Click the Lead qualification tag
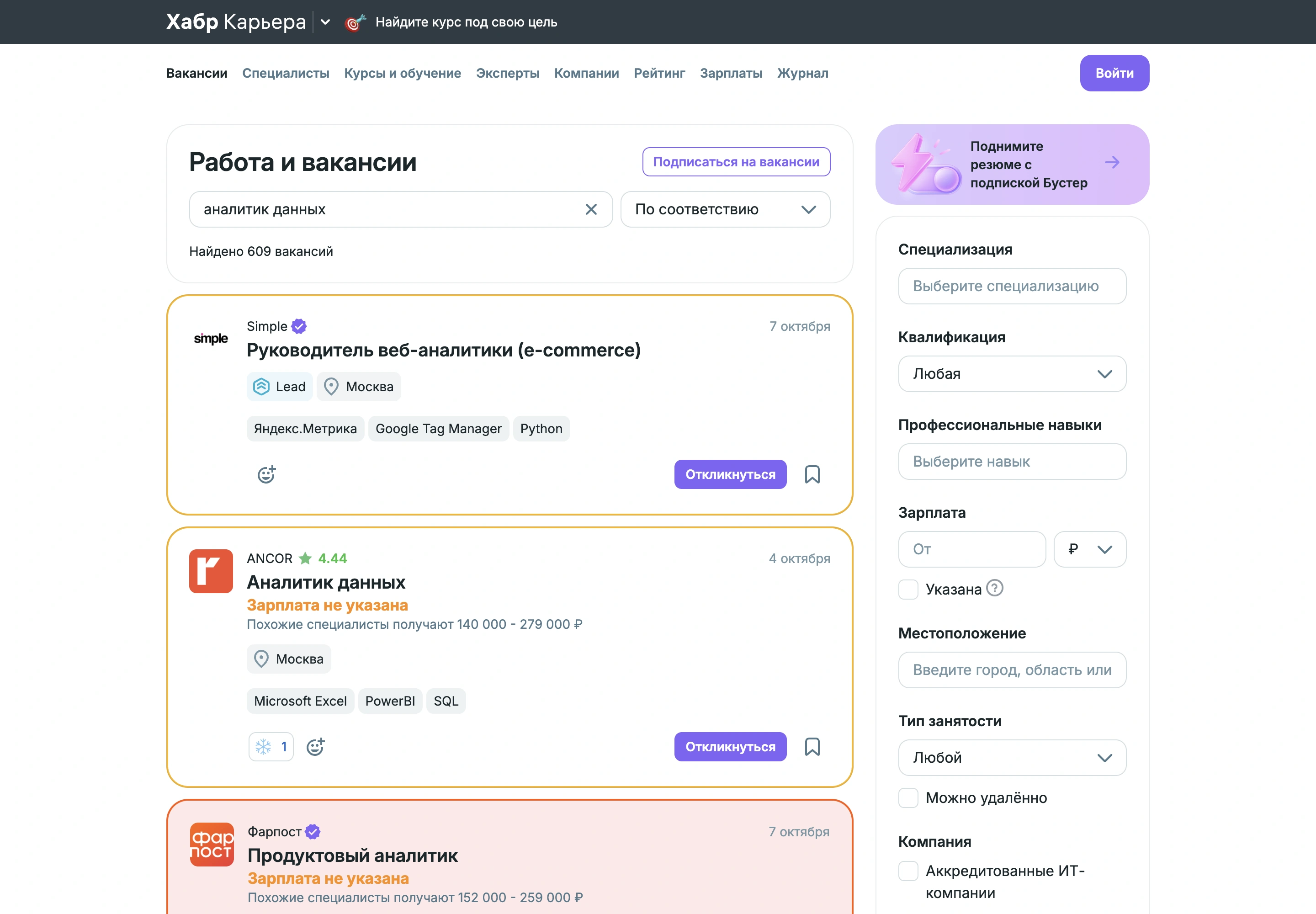1316x914 pixels. point(280,387)
